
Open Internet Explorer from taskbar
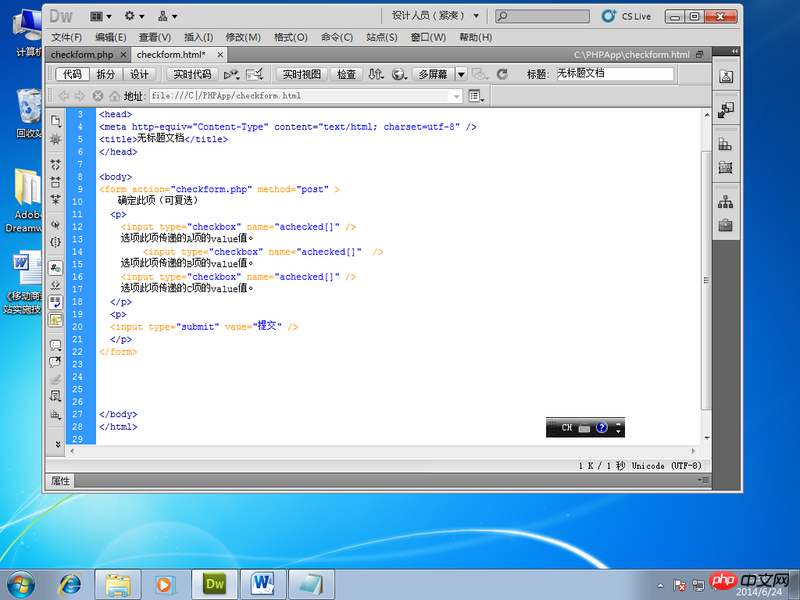tap(70, 584)
